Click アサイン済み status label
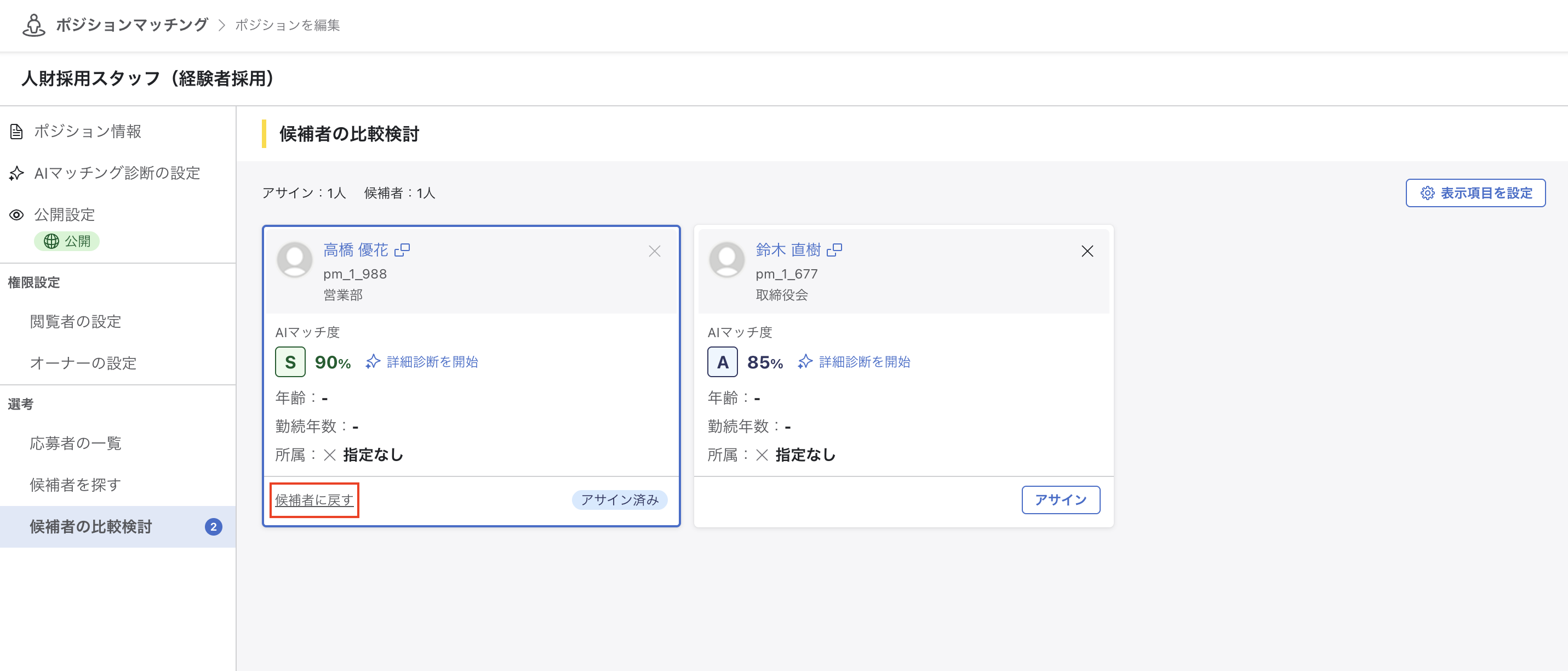The width and height of the screenshot is (1568, 671). click(x=620, y=500)
